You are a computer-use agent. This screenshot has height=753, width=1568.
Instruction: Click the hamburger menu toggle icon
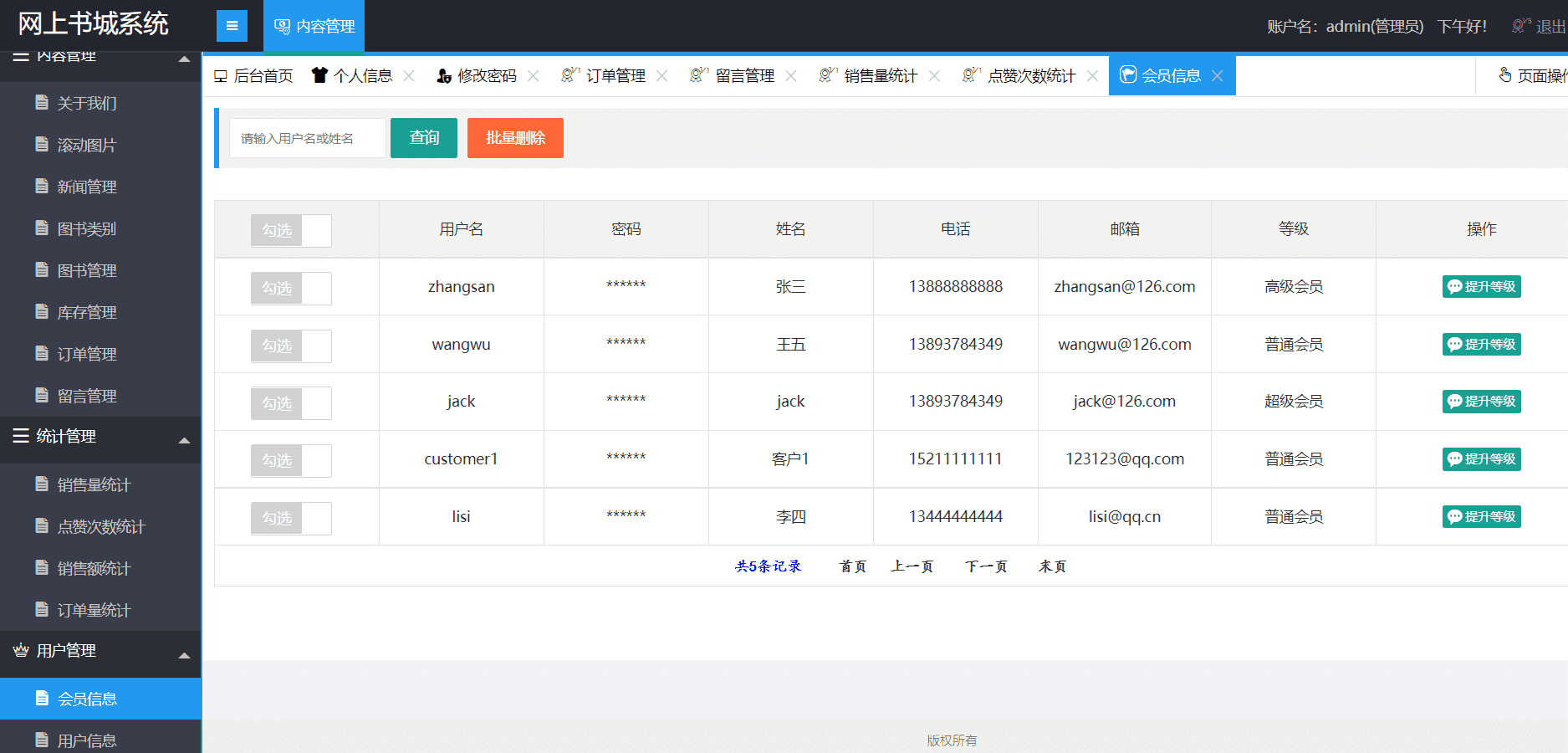[232, 26]
